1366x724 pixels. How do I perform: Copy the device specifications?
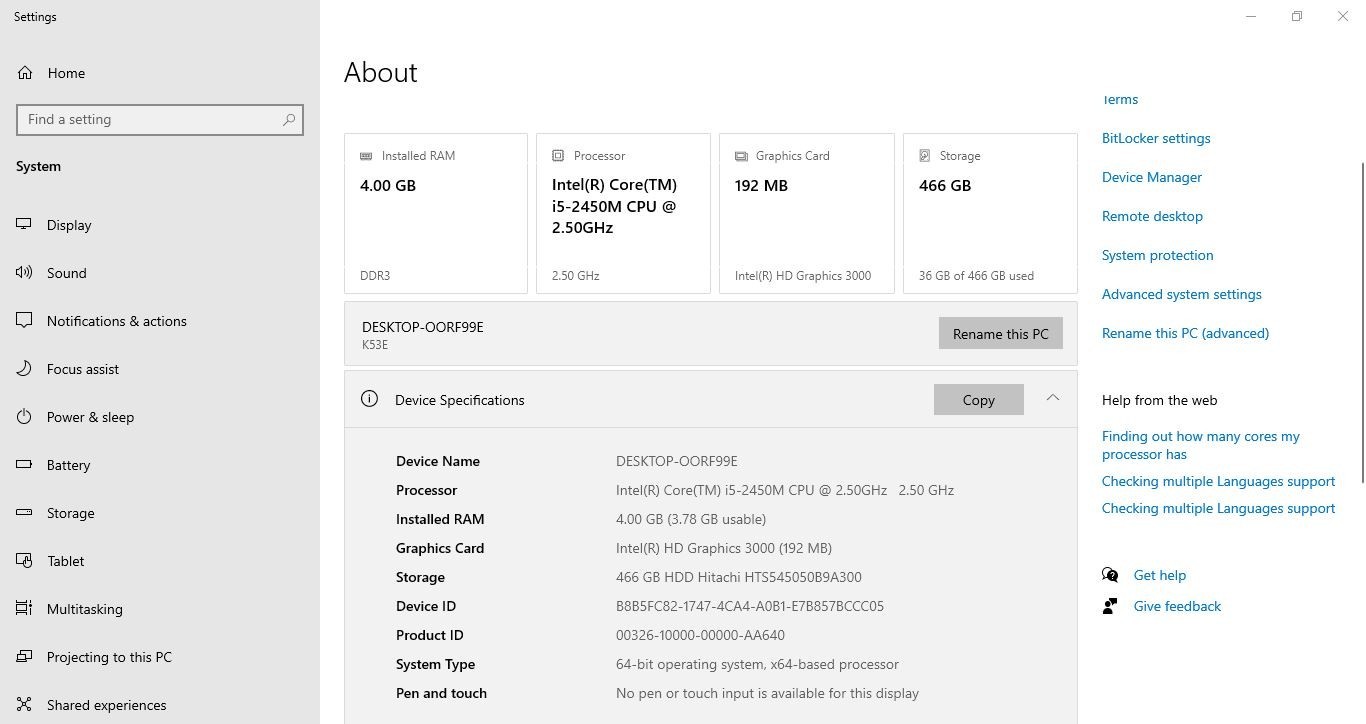(978, 400)
